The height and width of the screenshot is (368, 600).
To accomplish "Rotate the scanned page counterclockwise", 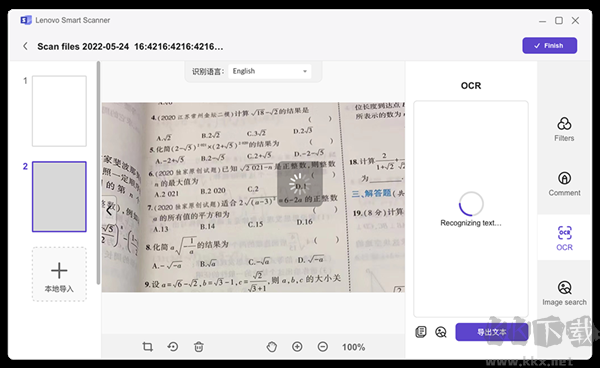I will click(173, 347).
